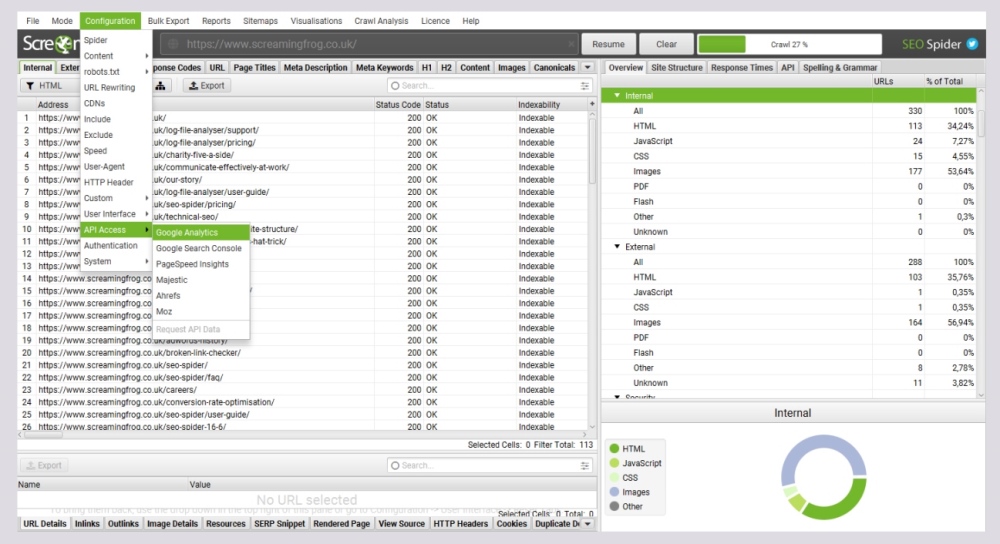Open the bottom tabs overflow dropdown arrow
The height and width of the screenshot is (544, 1000).
click(x=588, y=523)
